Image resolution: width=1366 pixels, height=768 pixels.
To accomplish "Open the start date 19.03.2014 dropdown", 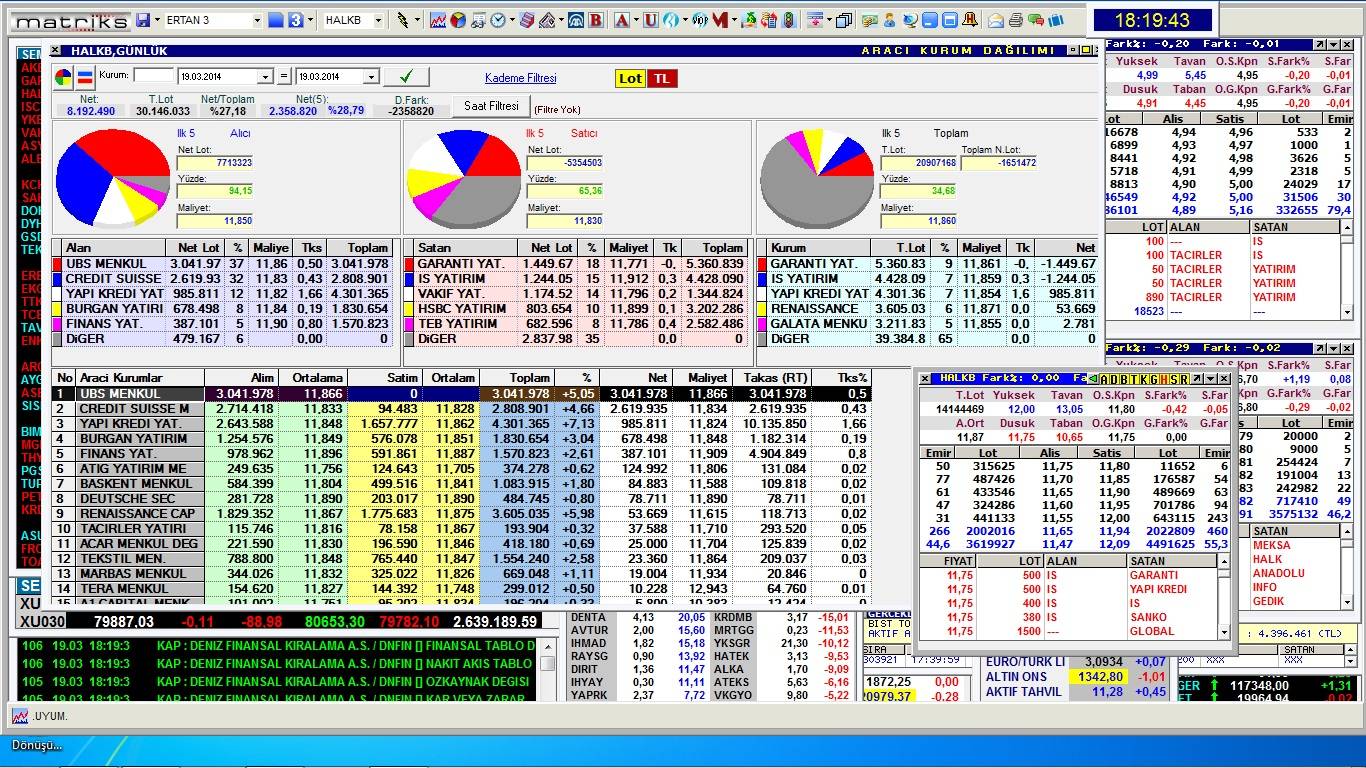I will click(x=265, y=77).
